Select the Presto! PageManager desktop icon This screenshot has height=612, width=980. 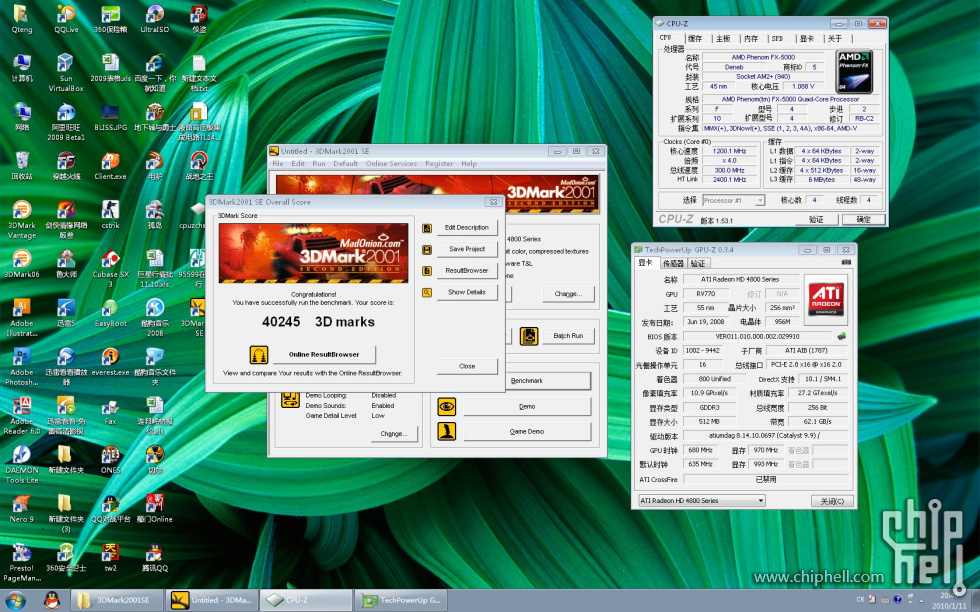click(22, 563)
